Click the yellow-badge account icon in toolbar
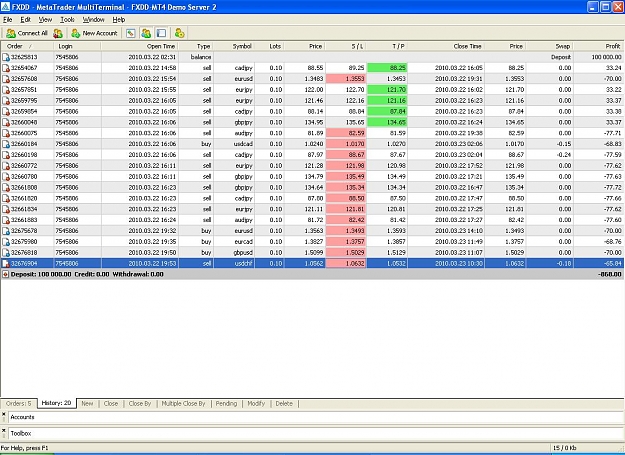Viewport: 625px width, 455px height. pyautogui.click(x=179, y=33)
